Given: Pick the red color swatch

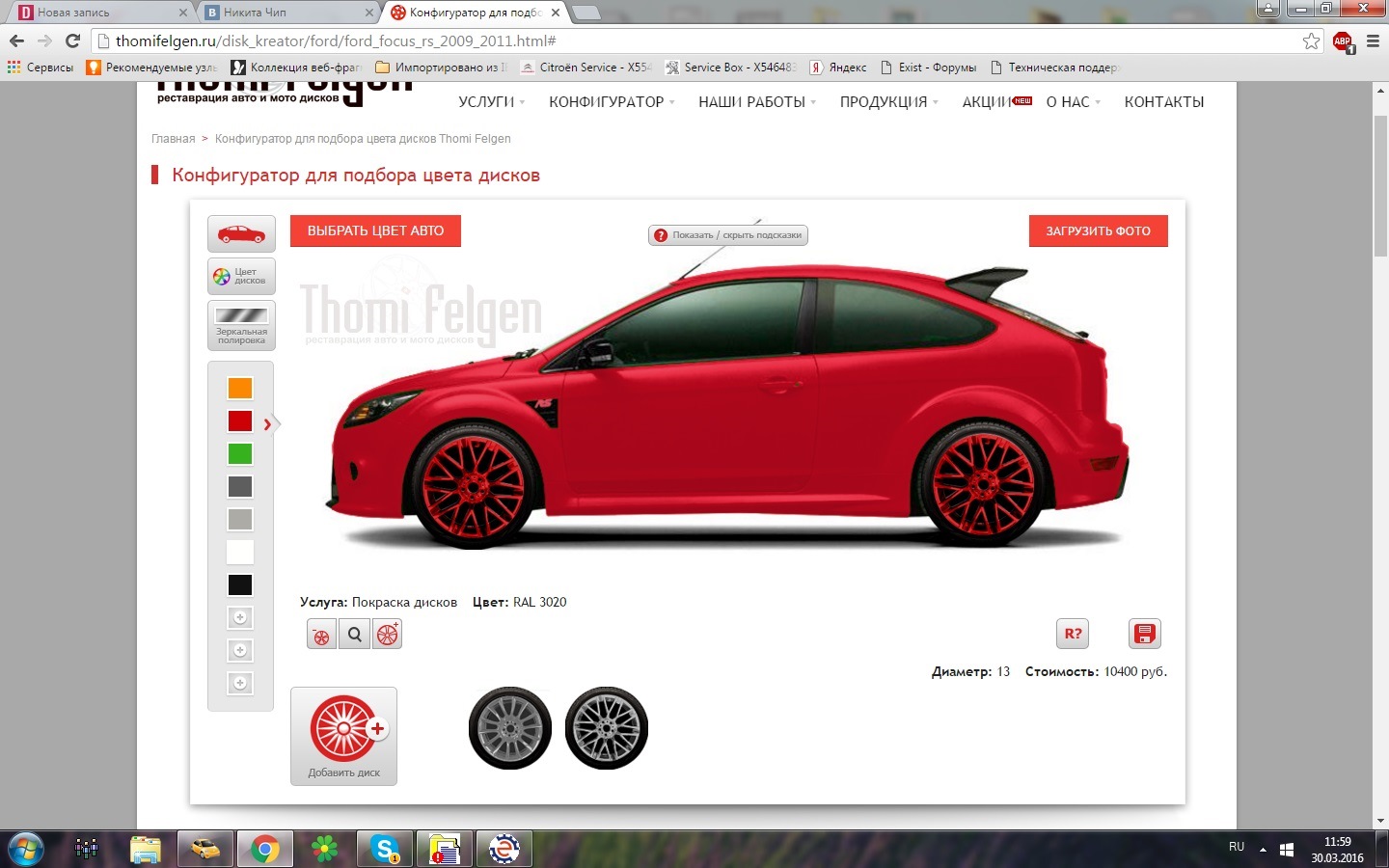Looking at the screenshot, I should (240, 420).
